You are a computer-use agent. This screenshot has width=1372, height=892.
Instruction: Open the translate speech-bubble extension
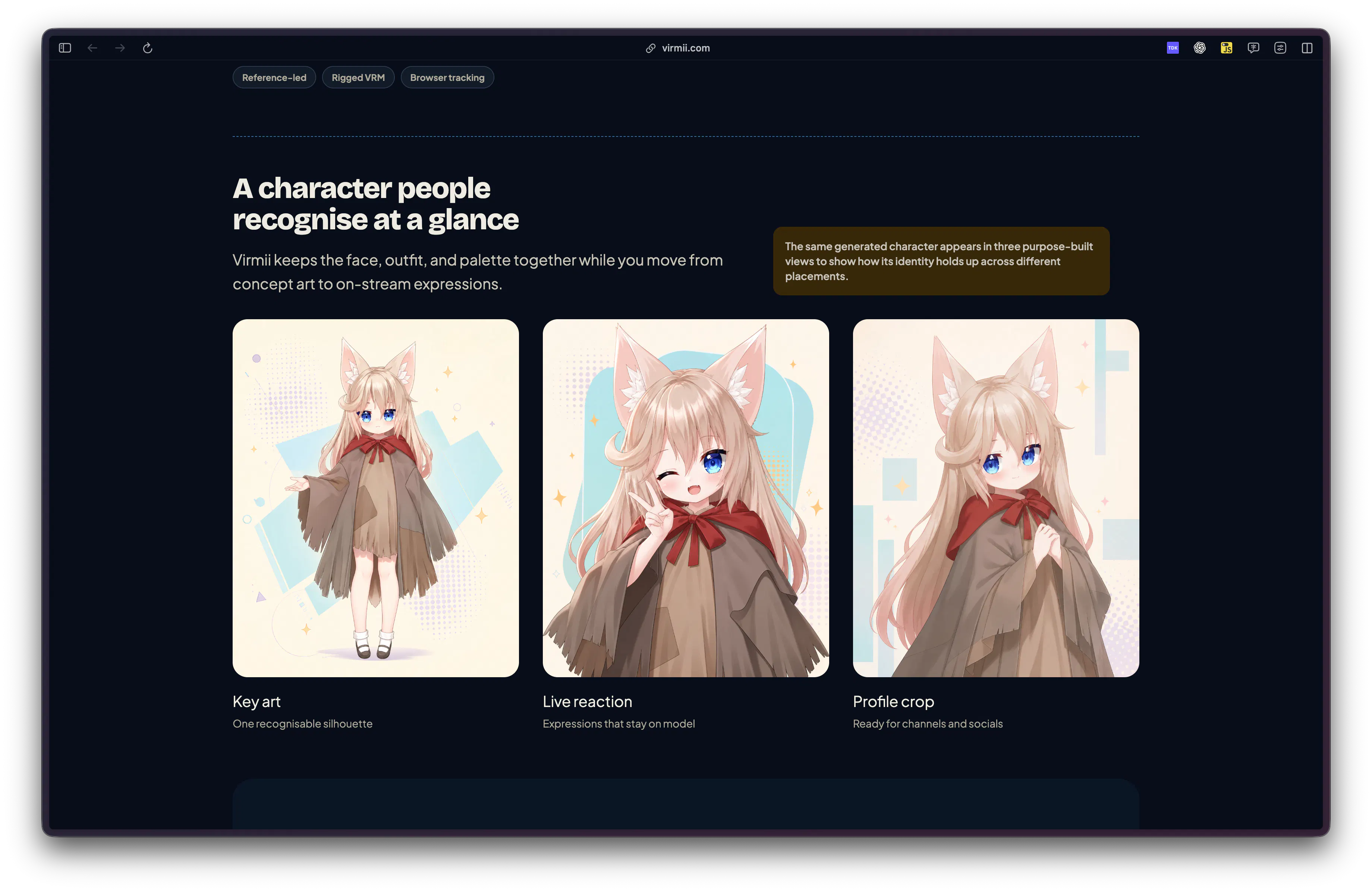(1253, 48)
